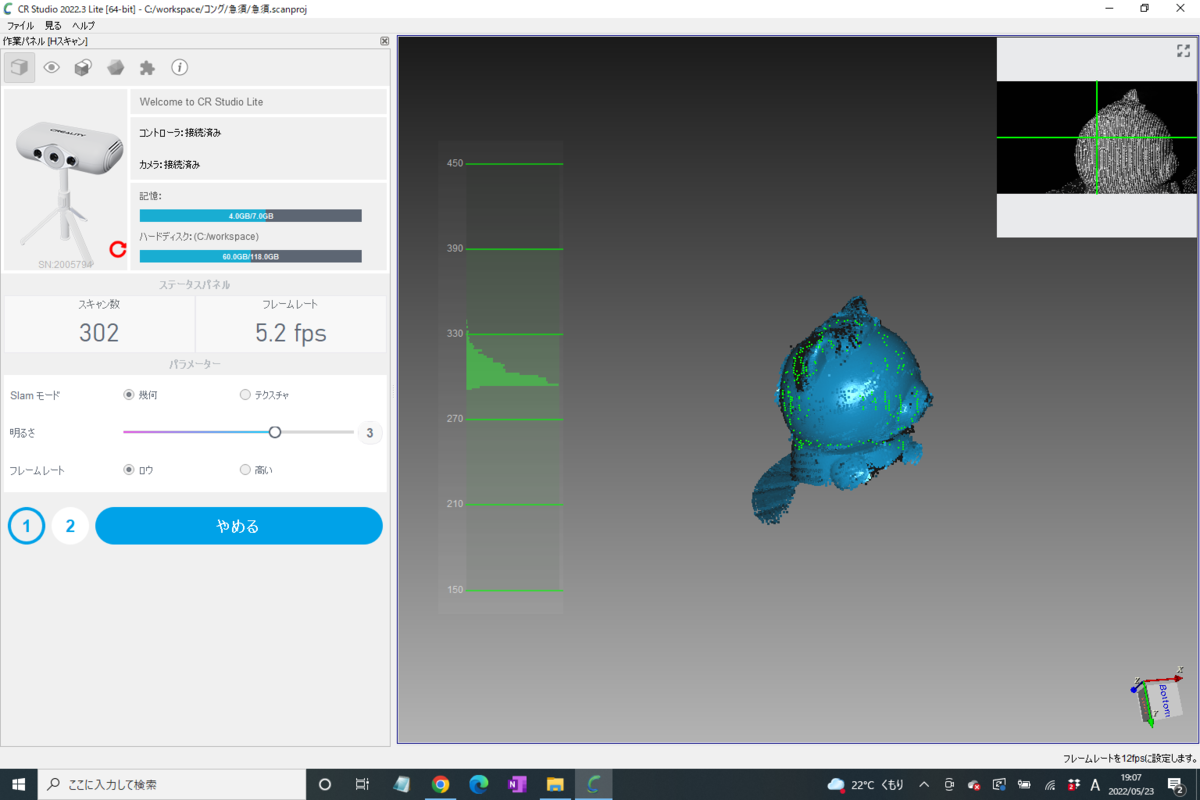Open the battery status tray icon

coord(1023,785)
